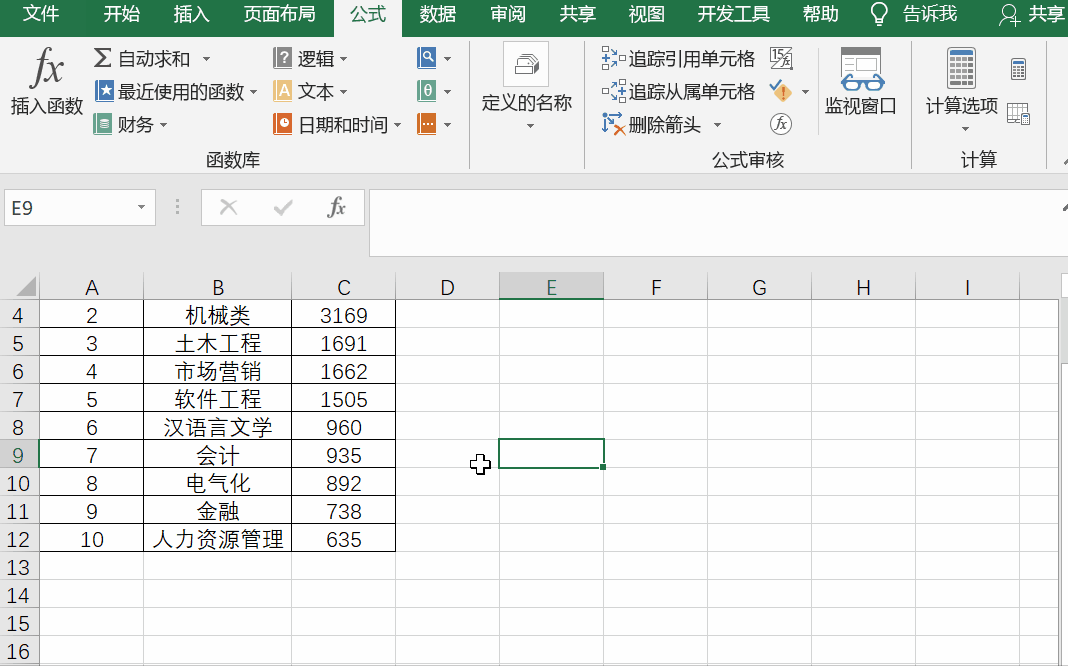Open the 日期和时间 date and time functions

(337, 125)
